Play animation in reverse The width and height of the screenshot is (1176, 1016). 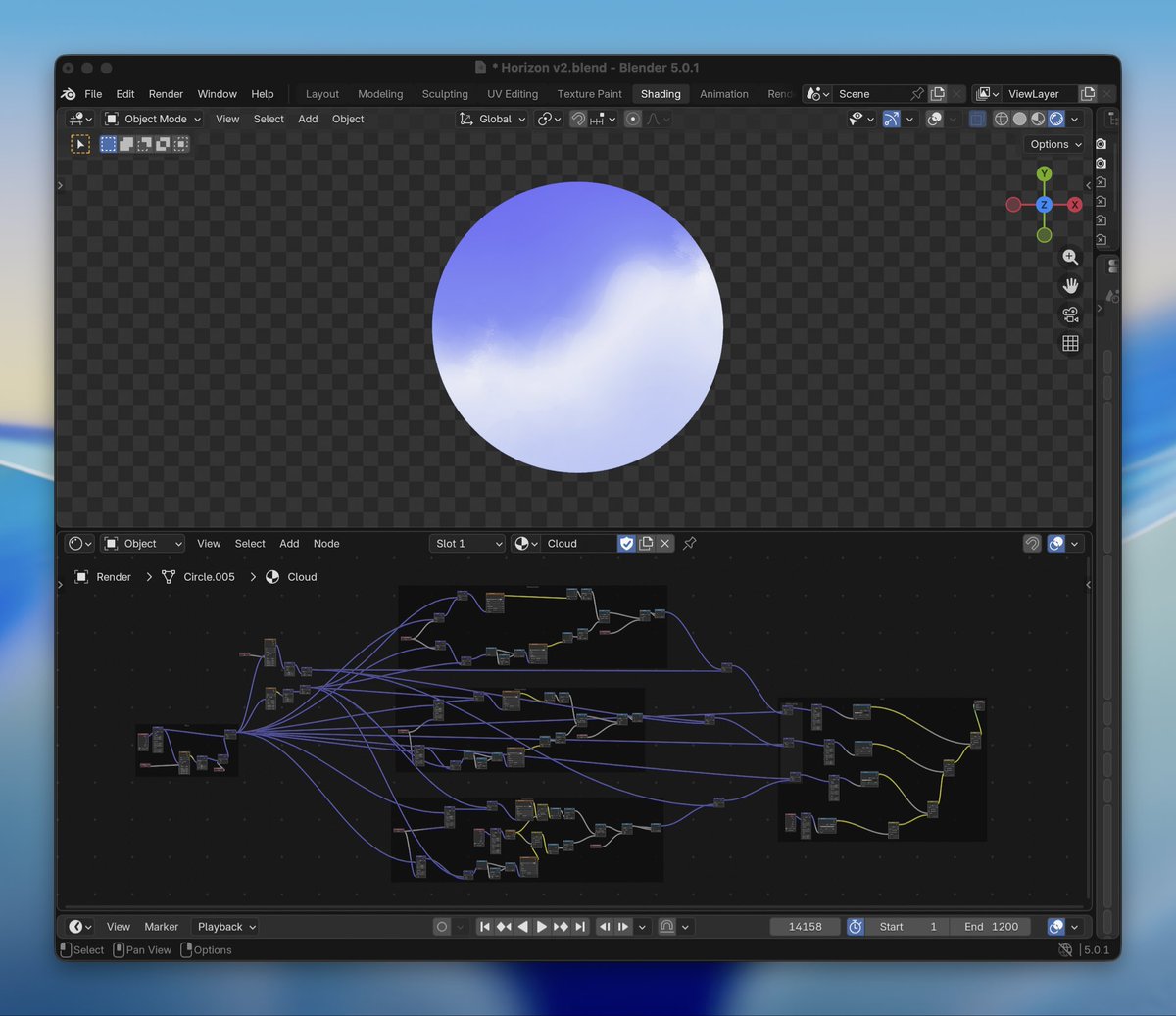tap(522, 927)
